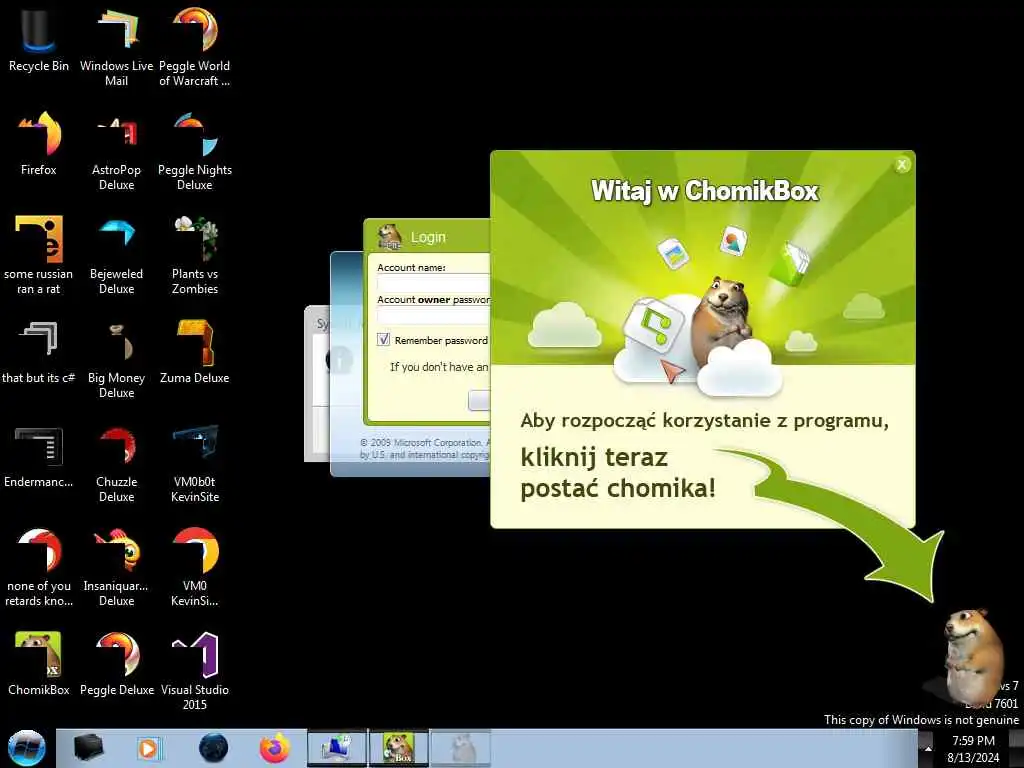This screenshot has width=1024, height=768.
Task: Show hidden system tray icons arrow
Action: [928, 748]
